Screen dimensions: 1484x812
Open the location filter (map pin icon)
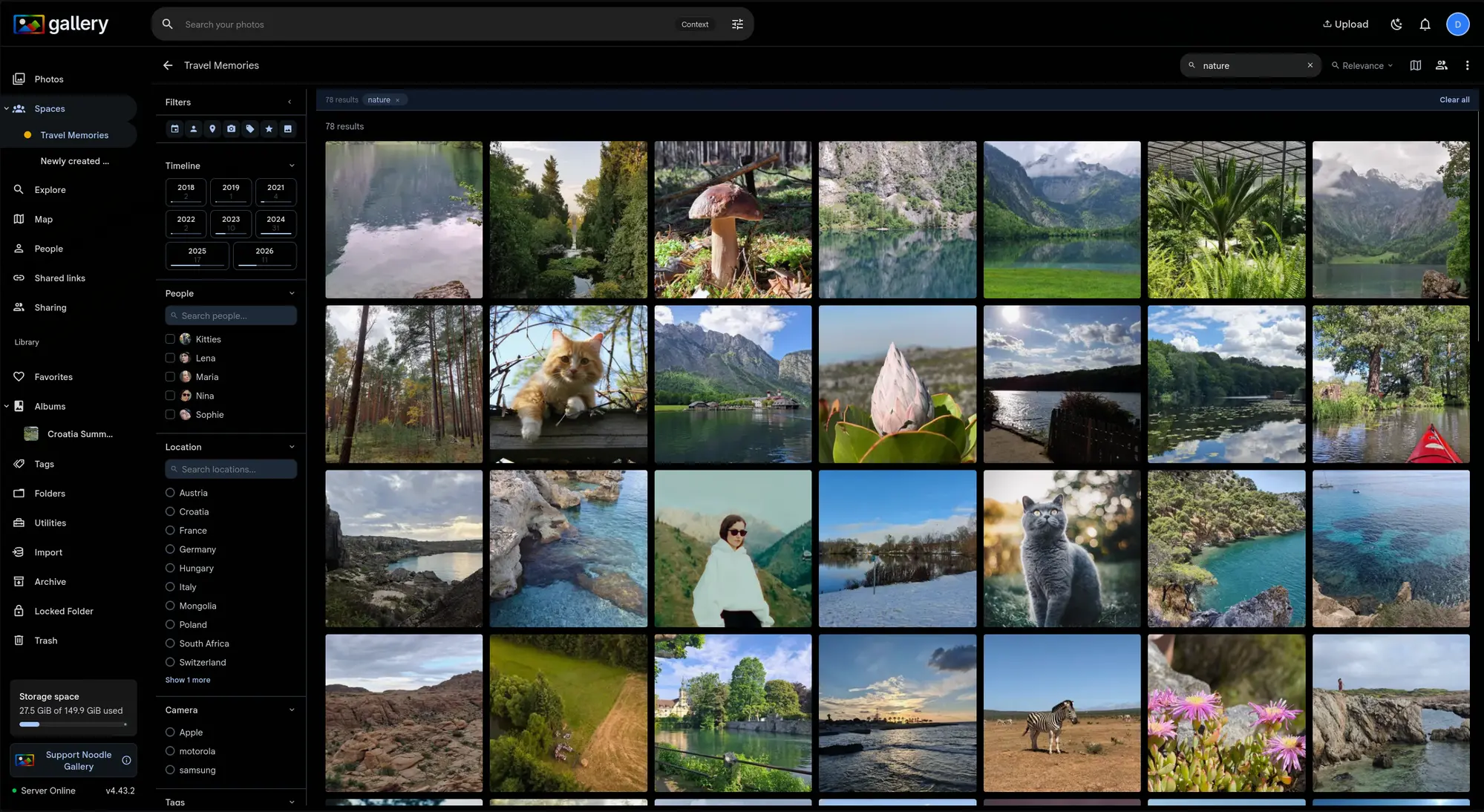click(x=212, y=128)
